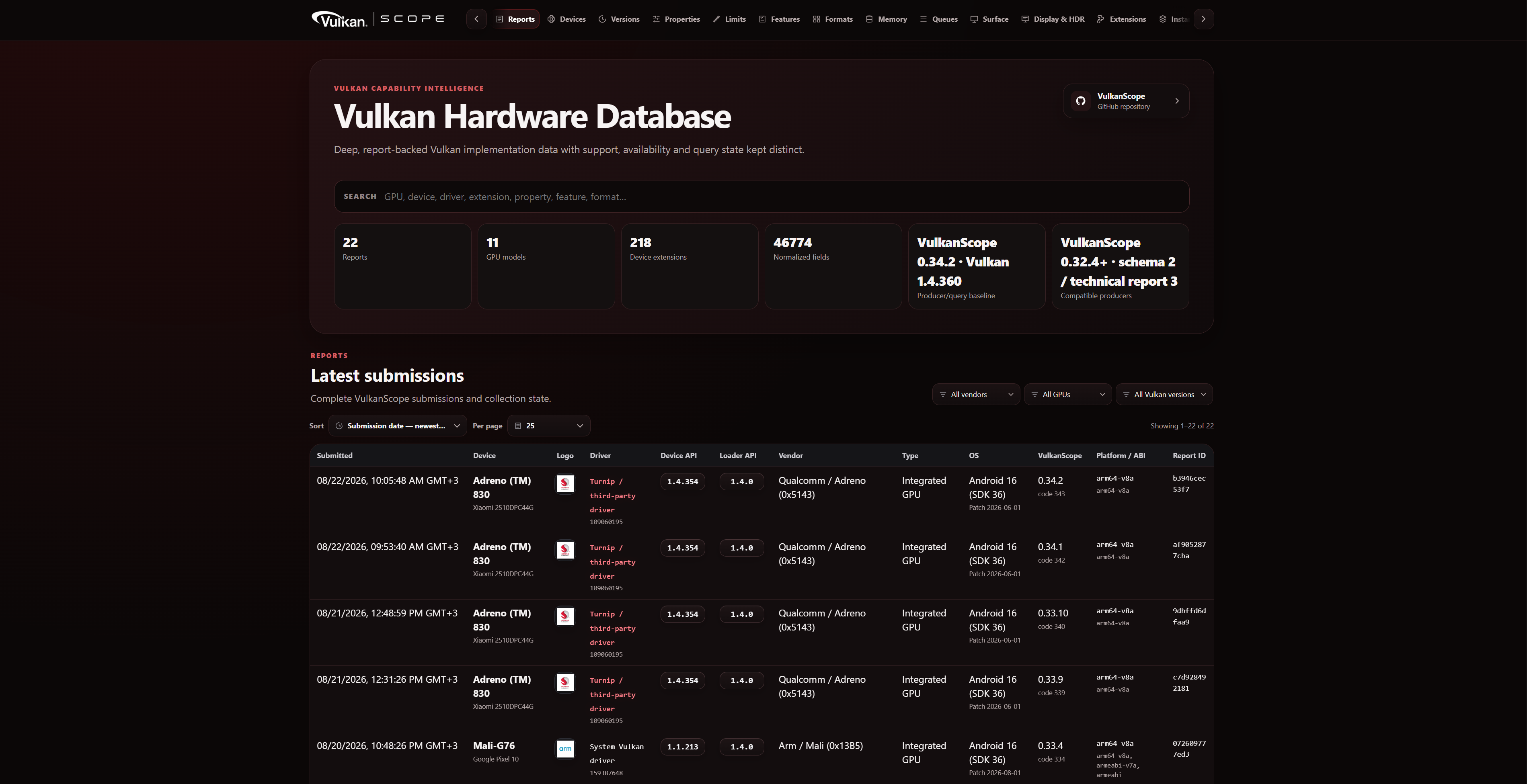Screen dimensions: 1527x784
Task: Click the GitHub octocat icon
Action: (1081, 101)
